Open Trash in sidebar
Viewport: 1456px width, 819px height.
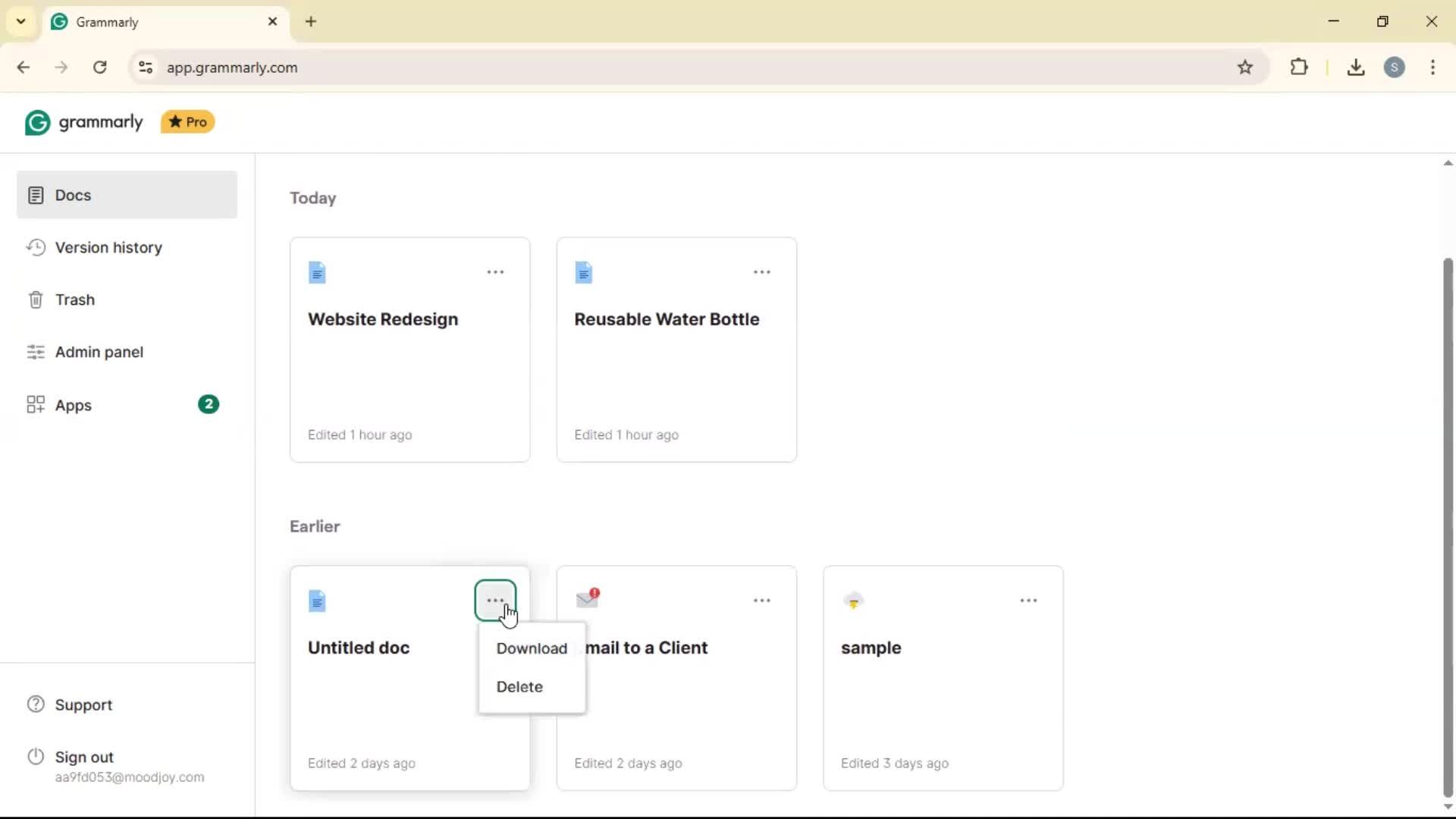click(75, 300)
